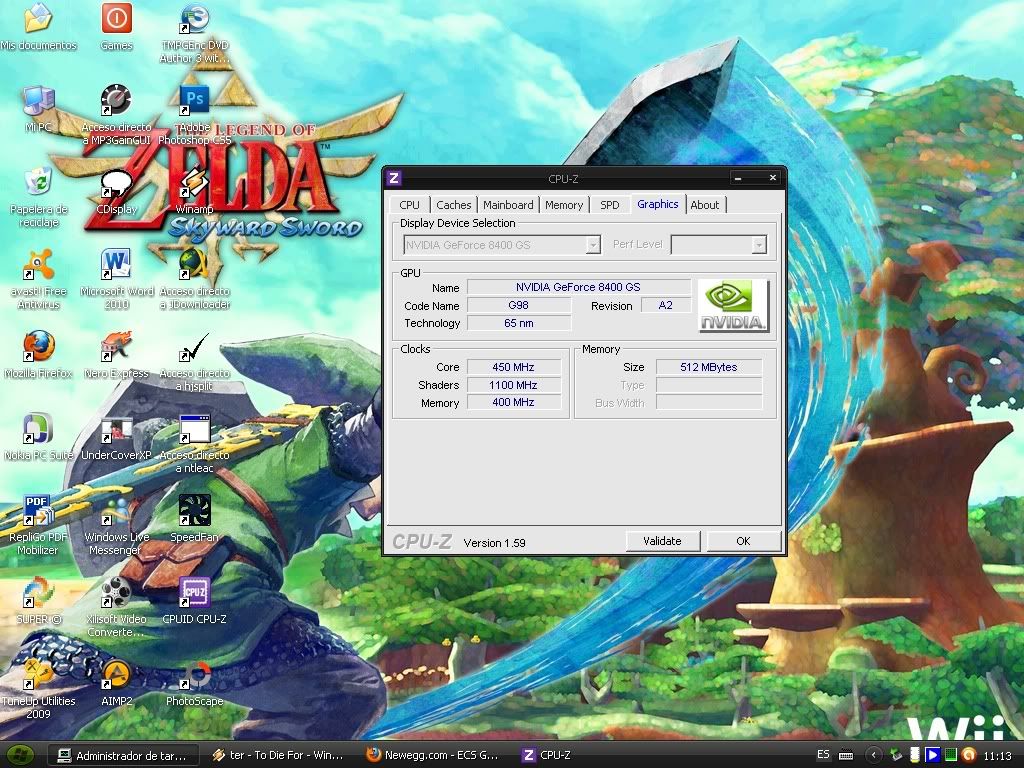Click the Revision A2 field
This screenshot has height=768, width=1024.
tap(665, 305)
